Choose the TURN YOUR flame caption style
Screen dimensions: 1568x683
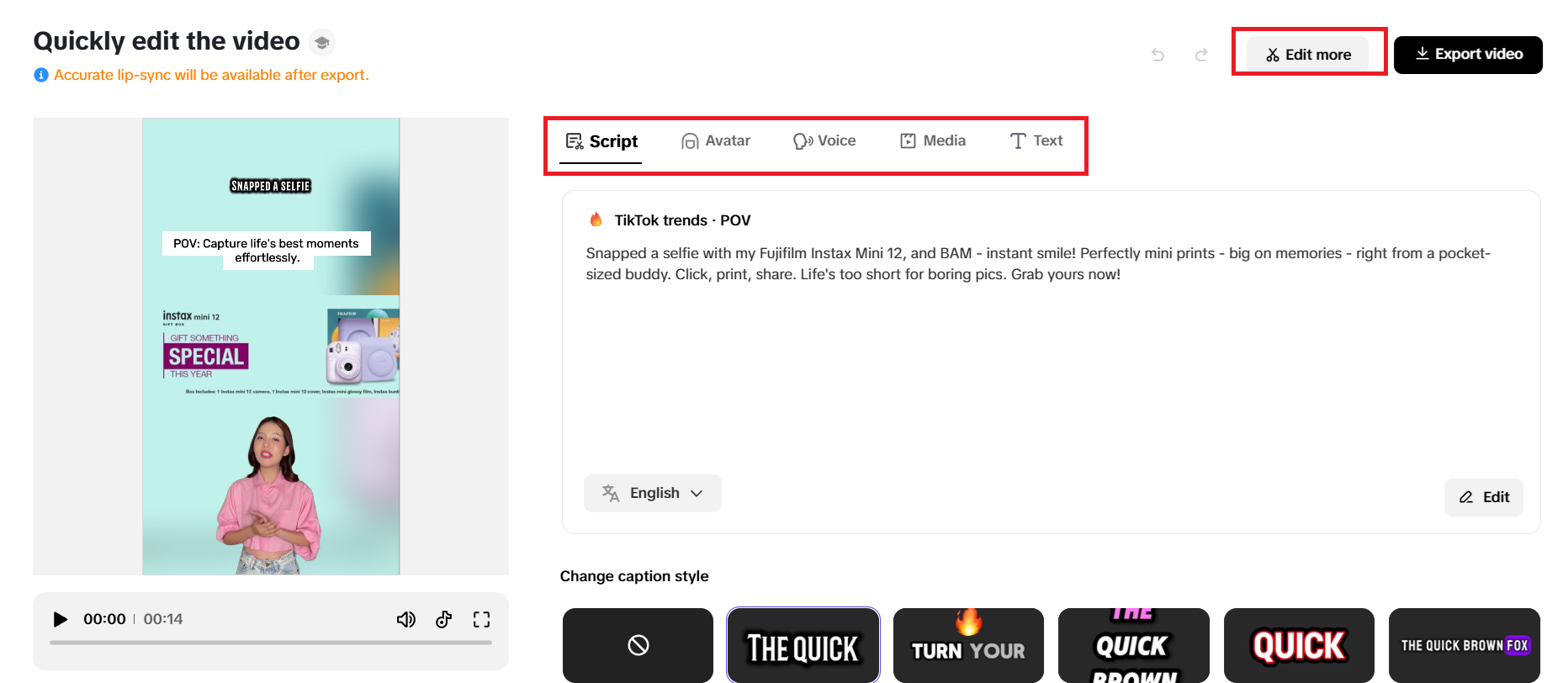tap(968, 645)
